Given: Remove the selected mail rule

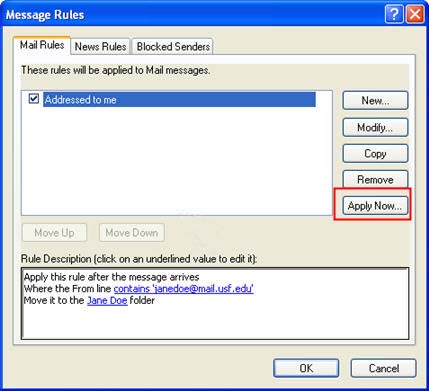Looking at the screenshot, I should pos(375,179).
